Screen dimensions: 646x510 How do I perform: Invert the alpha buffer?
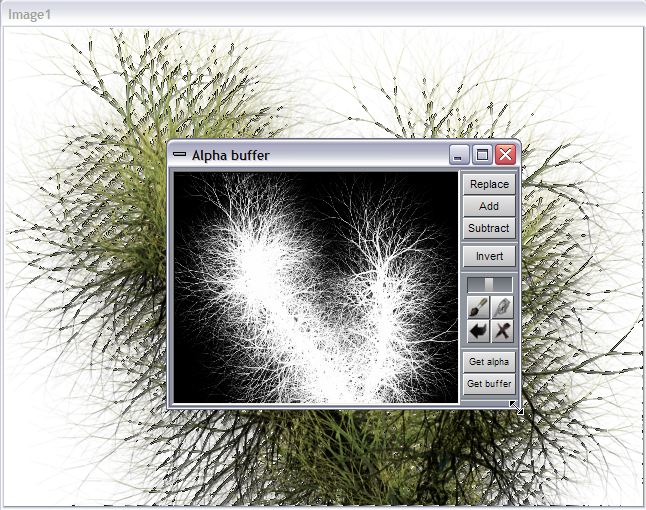point(489,256)
